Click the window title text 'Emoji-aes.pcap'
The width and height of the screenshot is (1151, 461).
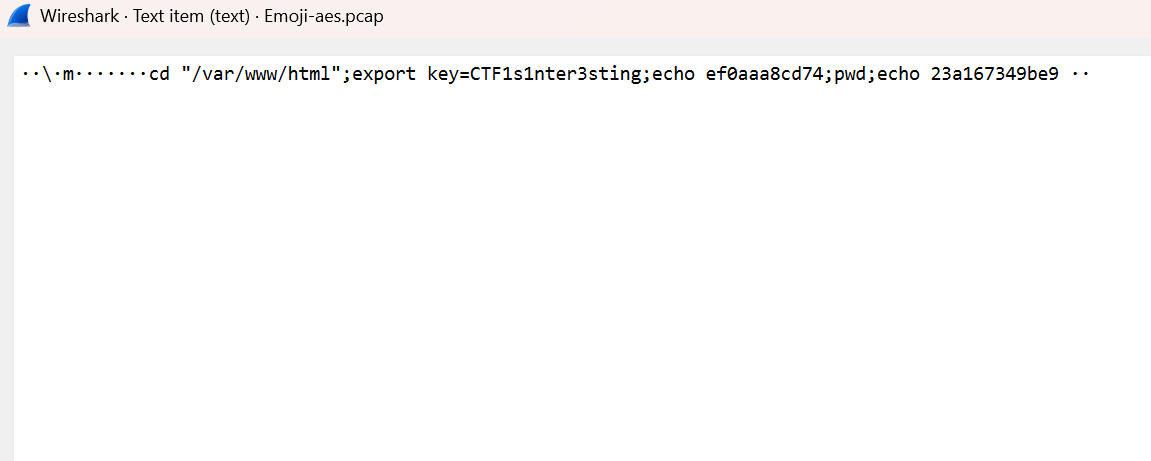pyautogui.click(x=324, y=17)
